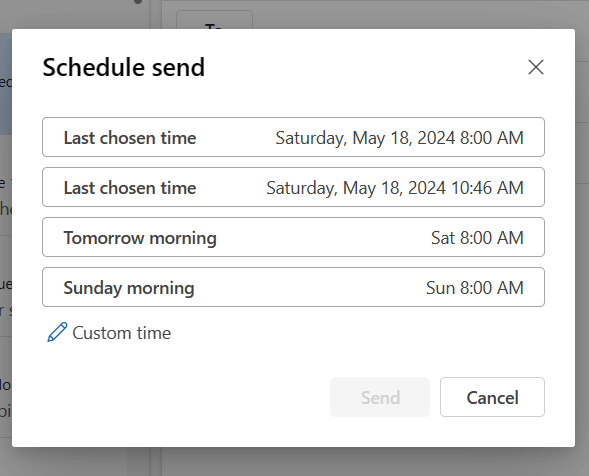Select last chosen time at 8:00 AM
The image size is (589, 476).
[293, 137]
